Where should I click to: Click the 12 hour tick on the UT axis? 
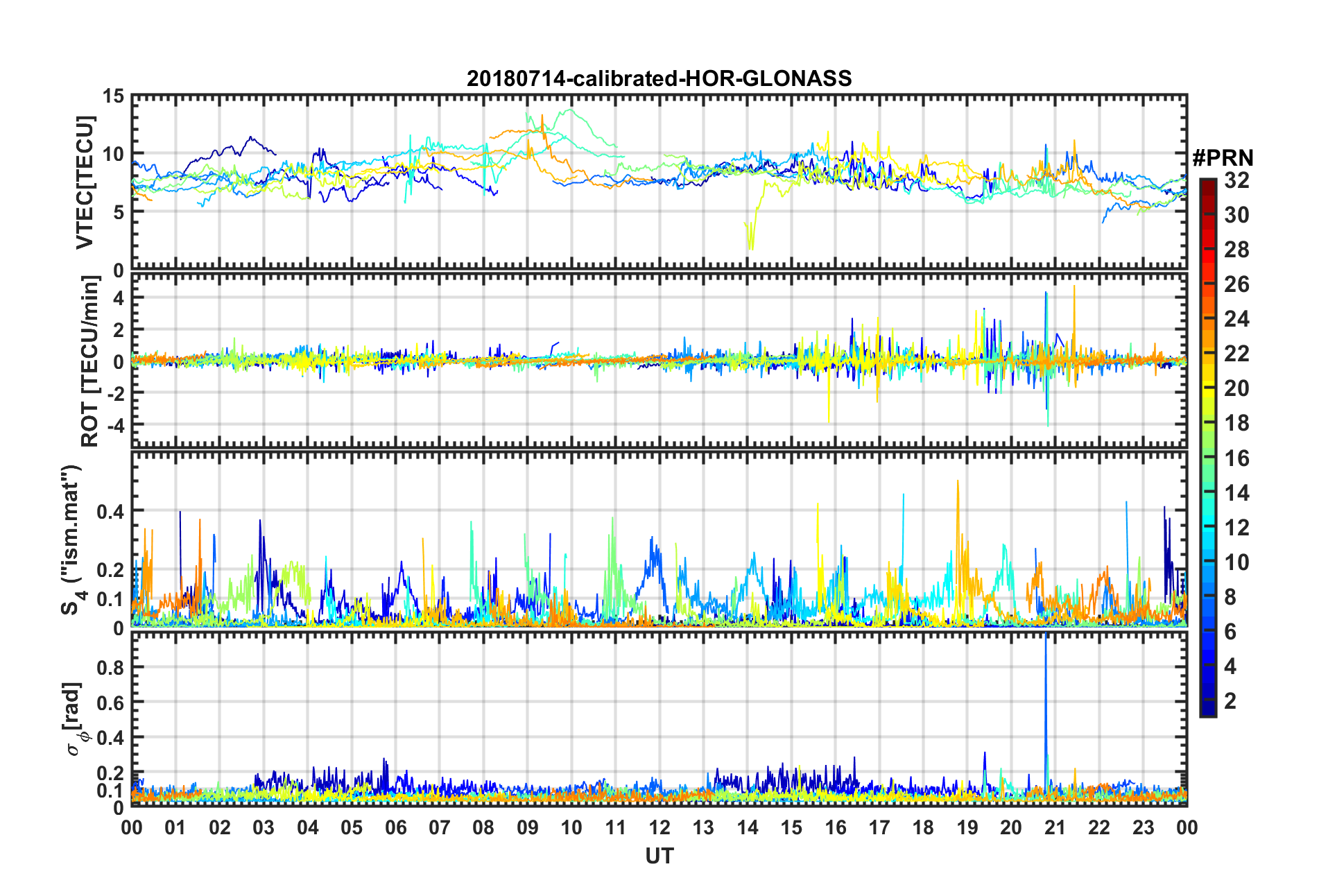(x=659, y=827)
